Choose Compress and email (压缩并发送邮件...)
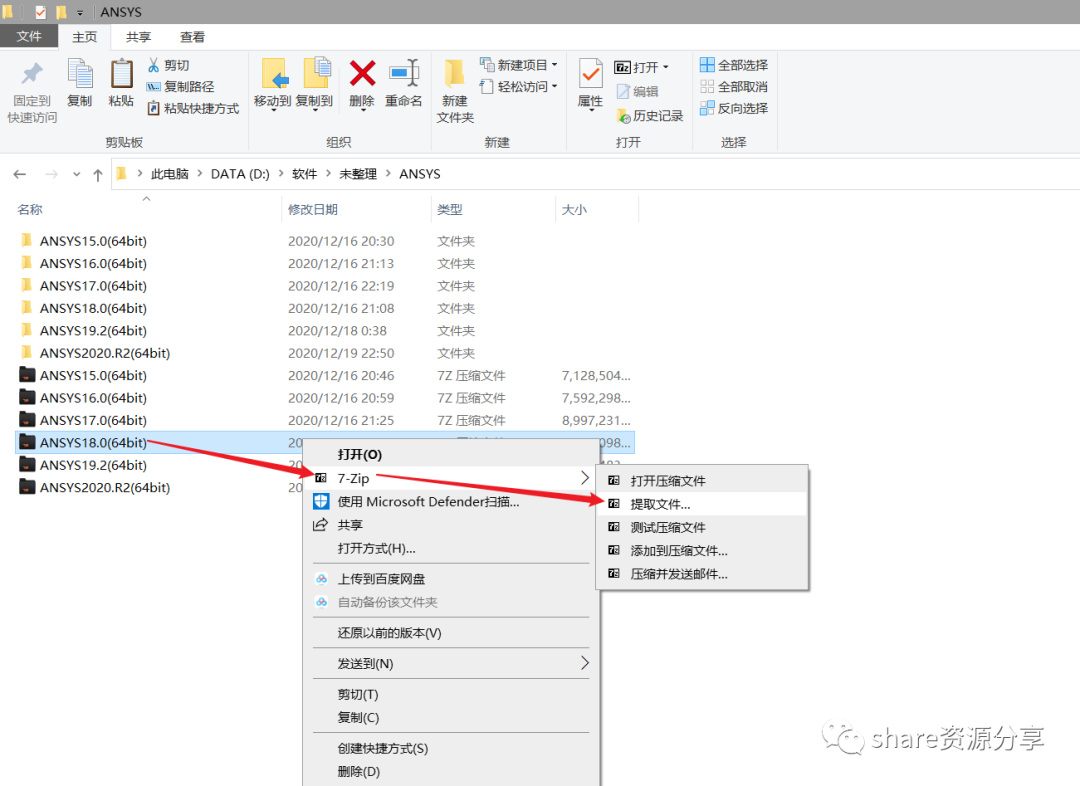Image resolution: width=1080 pixels, height=786 pixels. 702,574
